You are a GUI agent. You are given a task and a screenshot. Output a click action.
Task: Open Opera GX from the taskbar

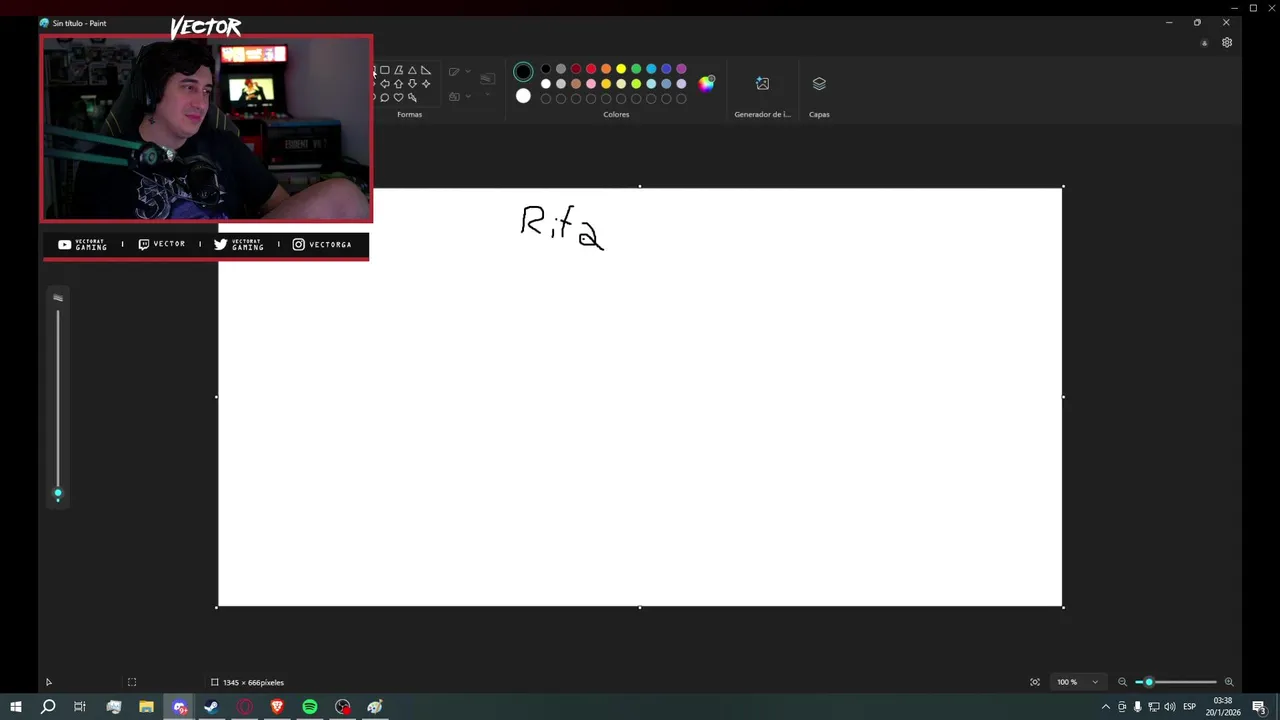click(244, 707)
